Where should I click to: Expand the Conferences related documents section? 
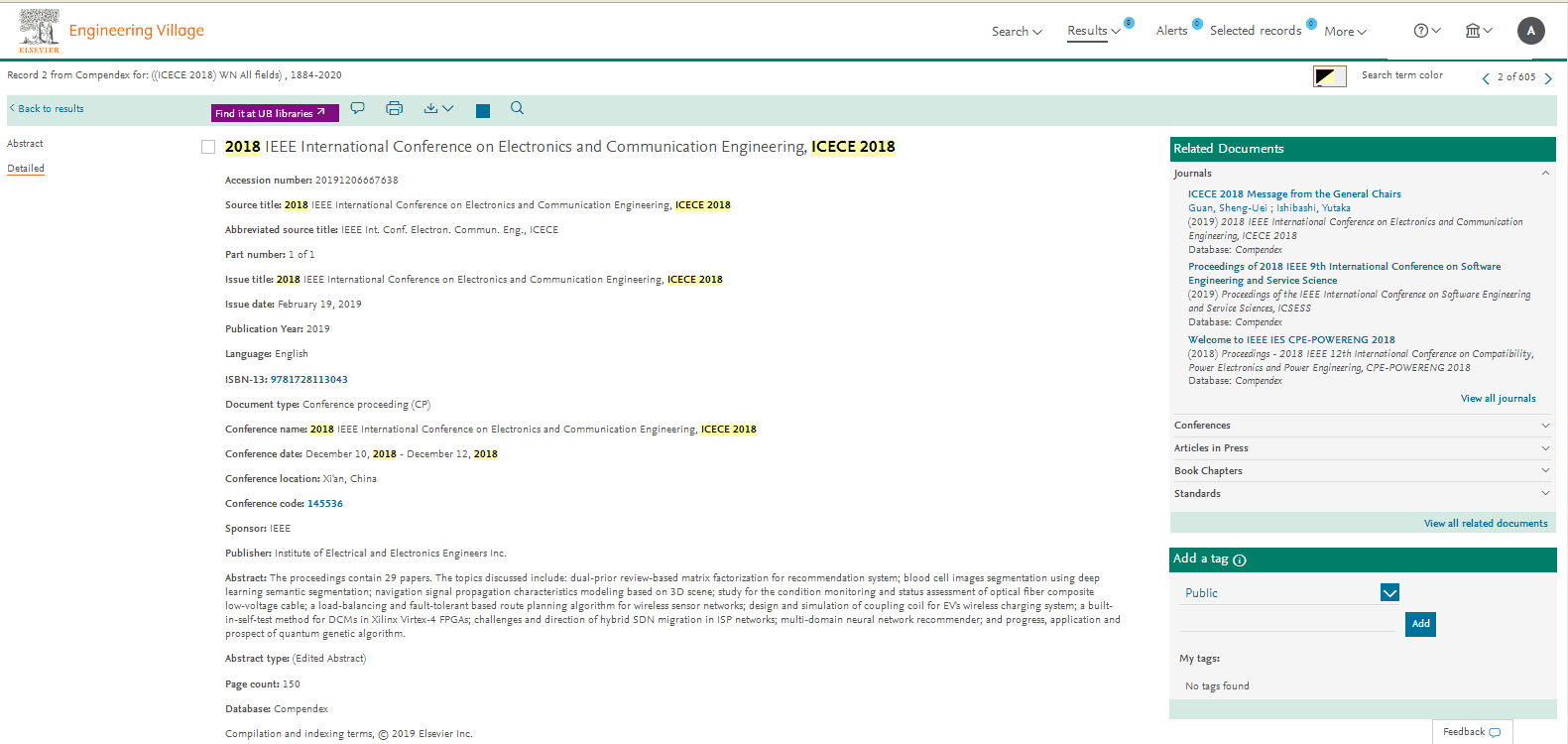click(x=1544, y=426)
